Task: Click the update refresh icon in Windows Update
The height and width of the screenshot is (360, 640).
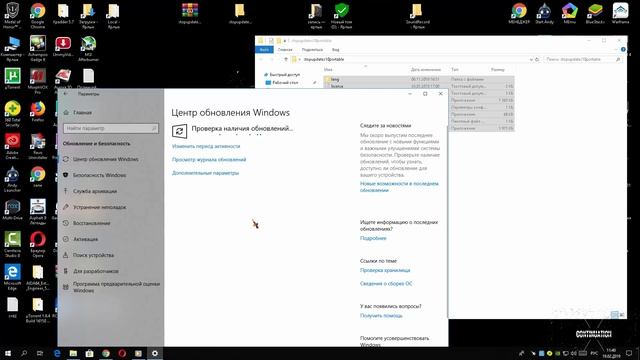Action: click(179, 131)
